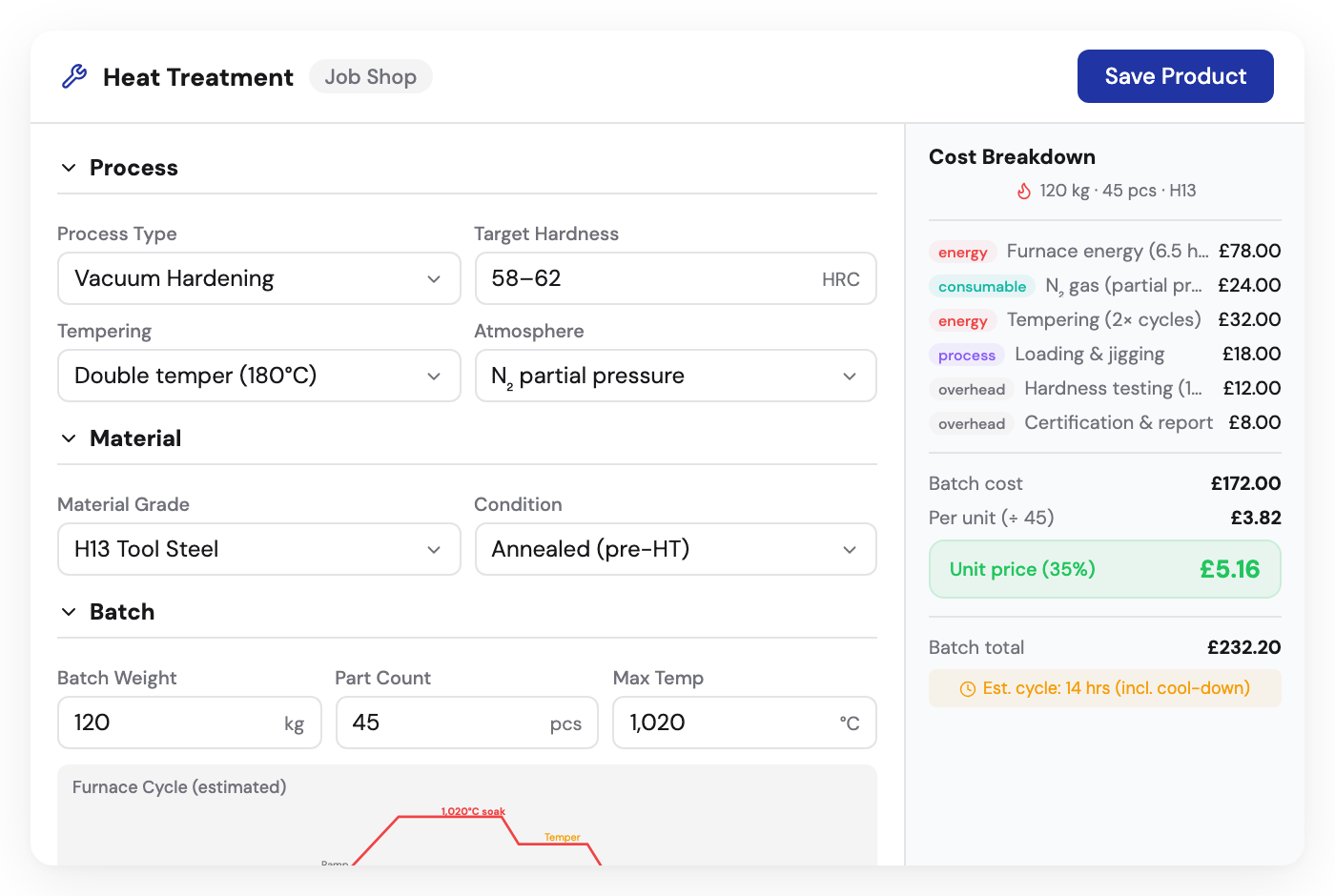Collapse the Material section
Viewport: 1335px width, 896px height.
click(x=68, y=438)
